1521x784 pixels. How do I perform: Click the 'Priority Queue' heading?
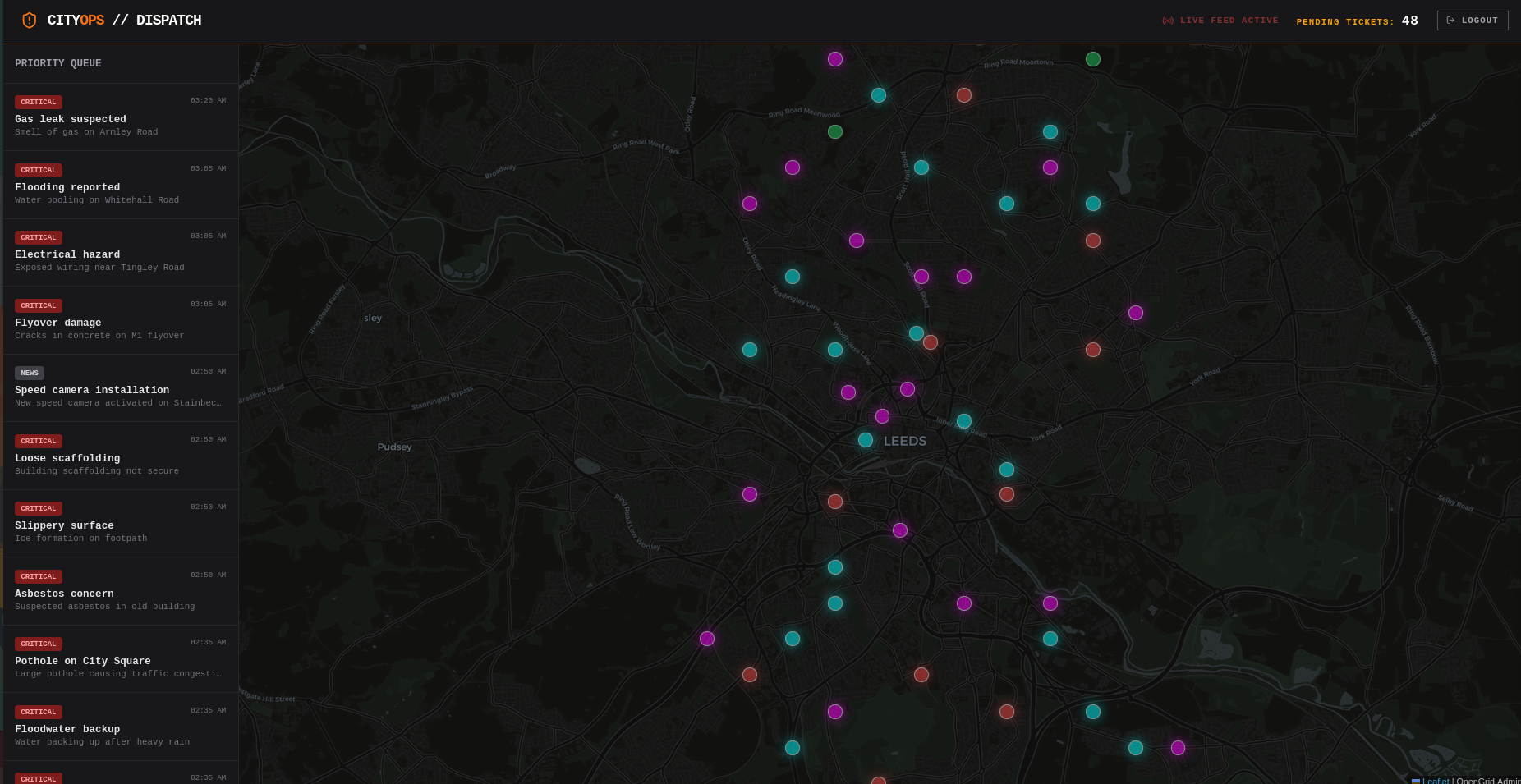pos(58,63)
